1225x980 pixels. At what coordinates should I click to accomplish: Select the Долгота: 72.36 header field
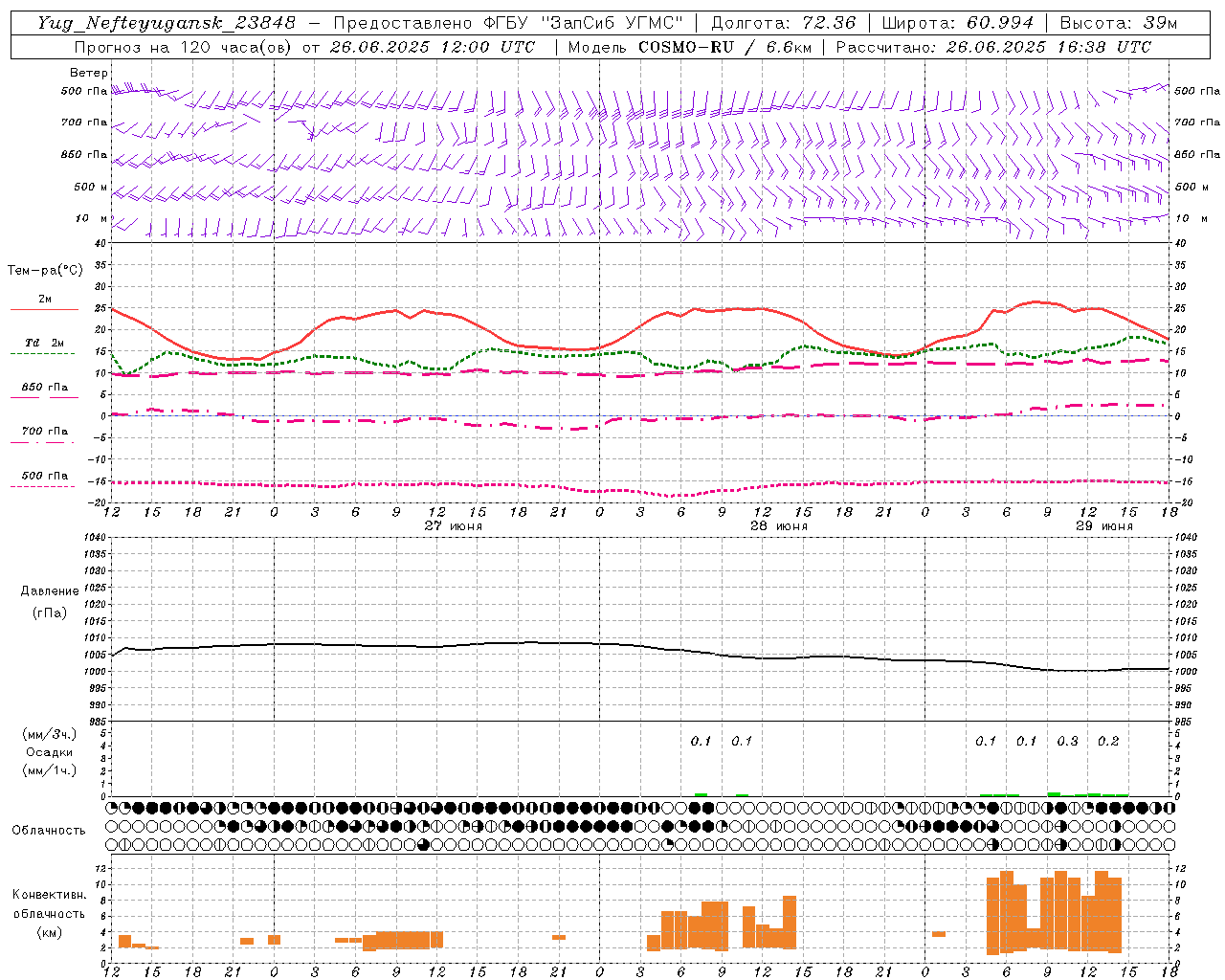click(x=783, y=23)
